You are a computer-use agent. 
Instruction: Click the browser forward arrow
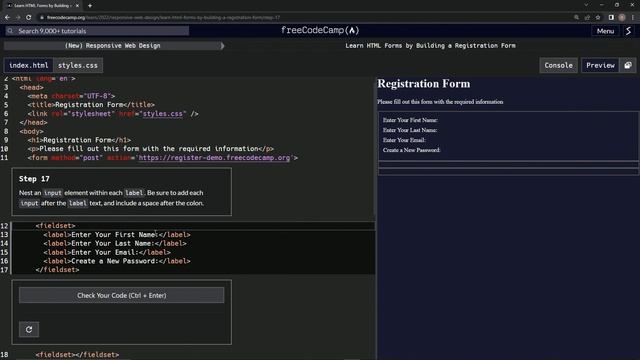click(x=18, y=18)
